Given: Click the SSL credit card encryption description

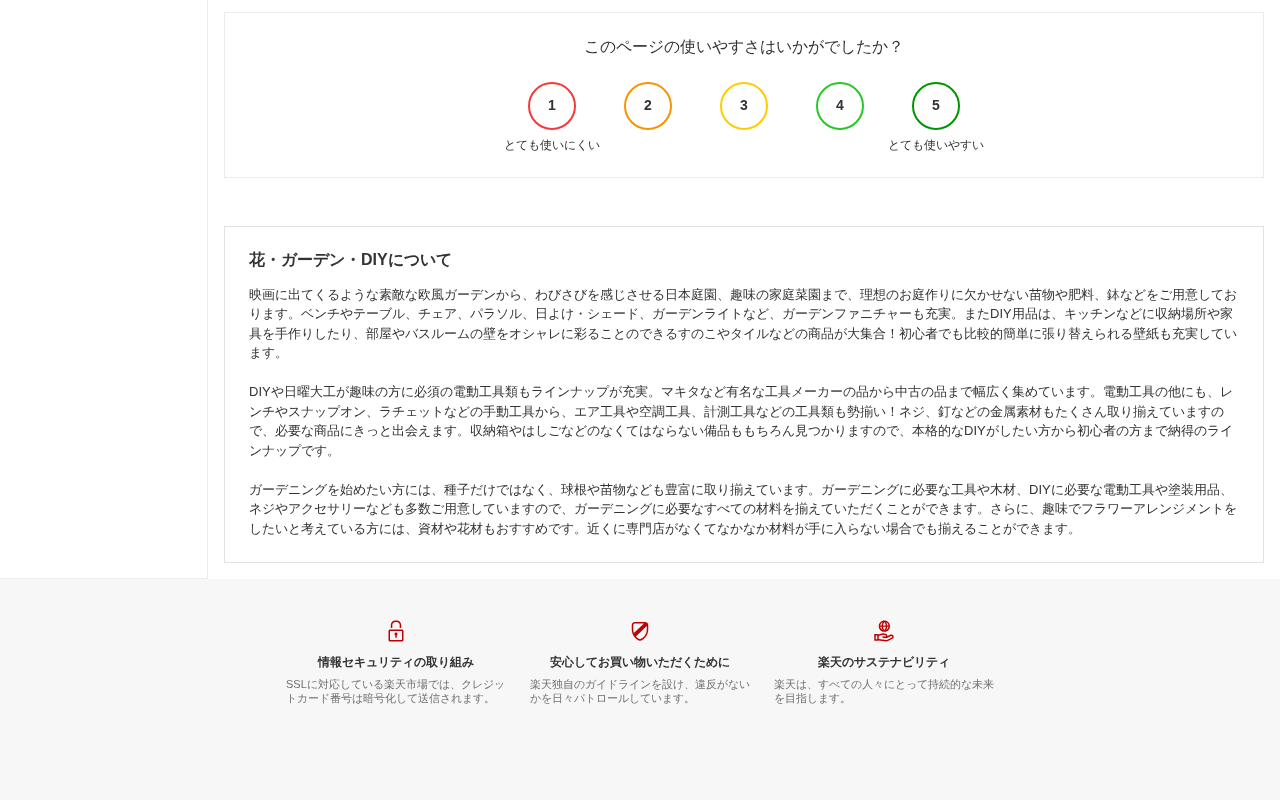Looking at the screenshot, I should coord(396,691).
